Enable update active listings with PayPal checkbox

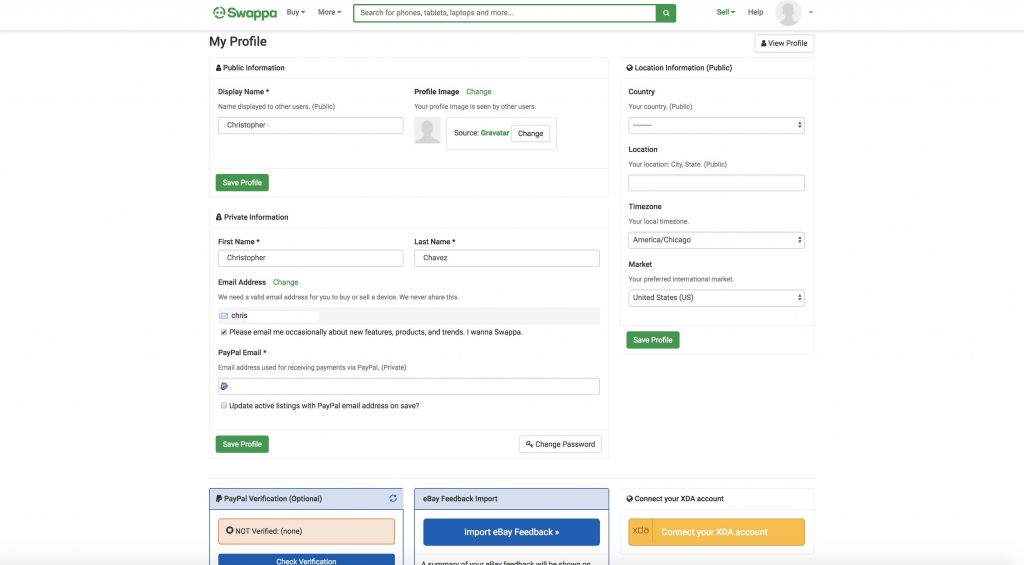pos(224,406)
